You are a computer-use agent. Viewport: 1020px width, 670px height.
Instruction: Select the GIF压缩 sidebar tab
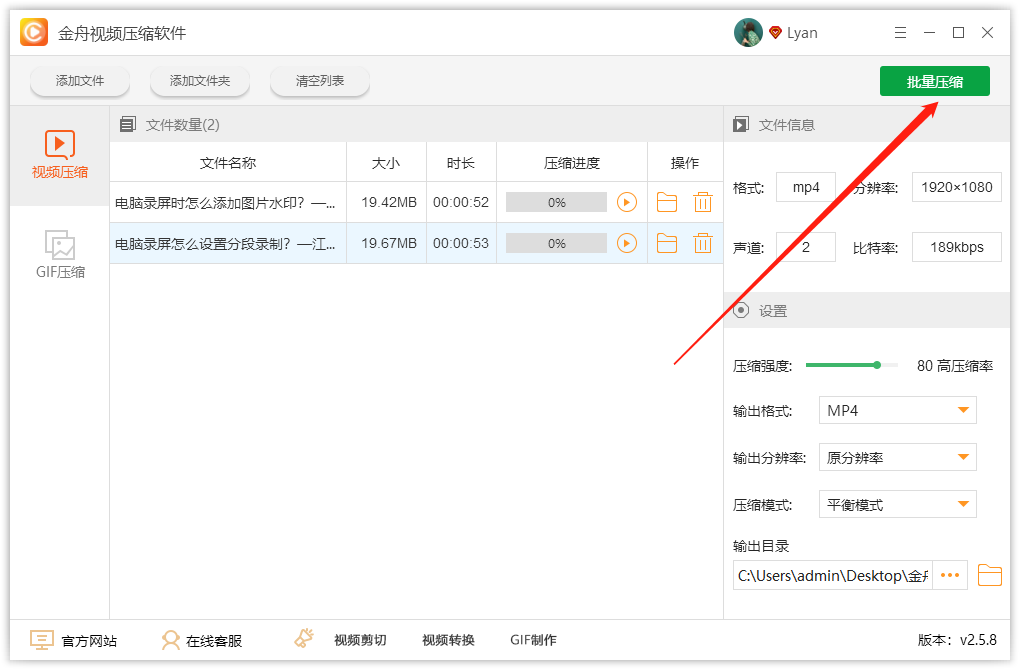[x=59, y=255]
